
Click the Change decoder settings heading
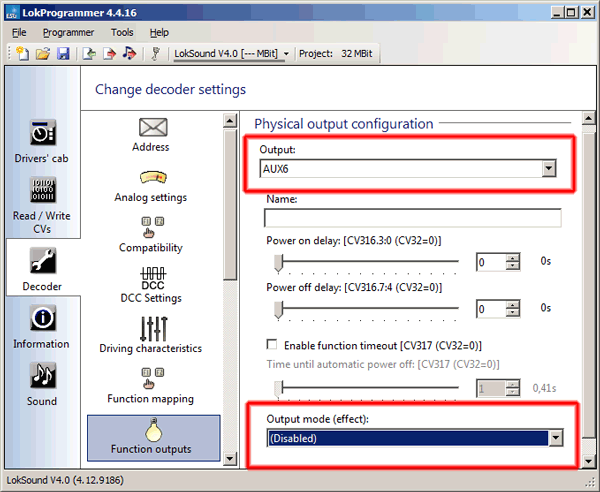[x=170, y=90]
